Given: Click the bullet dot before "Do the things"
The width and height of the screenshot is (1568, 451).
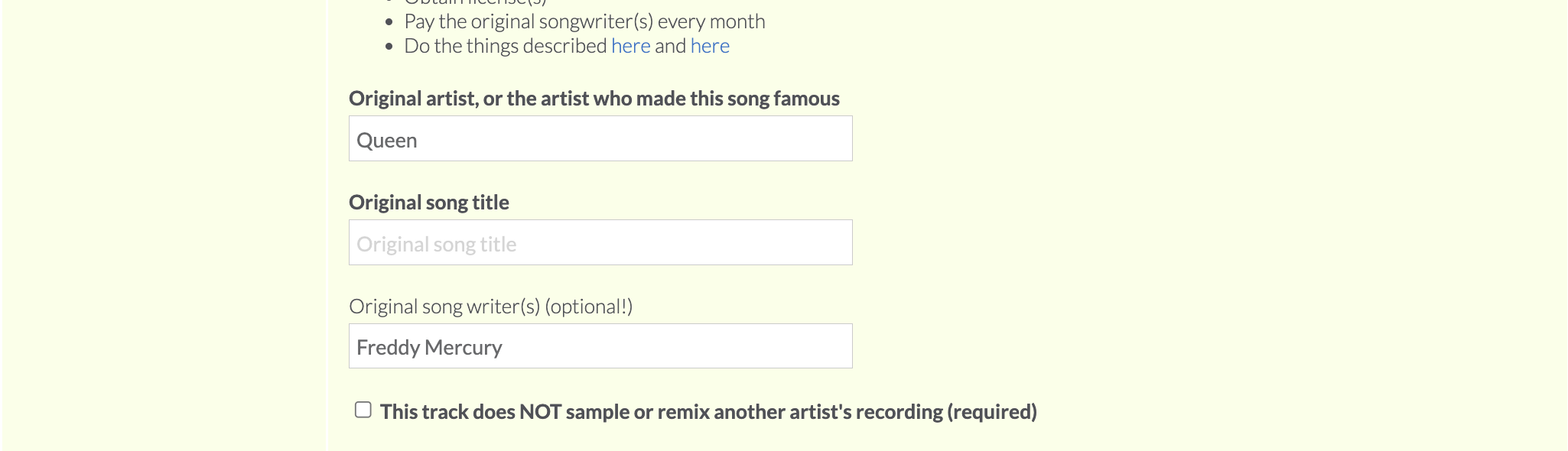Looking at the screenshot, I should click(x=389, y=47).
